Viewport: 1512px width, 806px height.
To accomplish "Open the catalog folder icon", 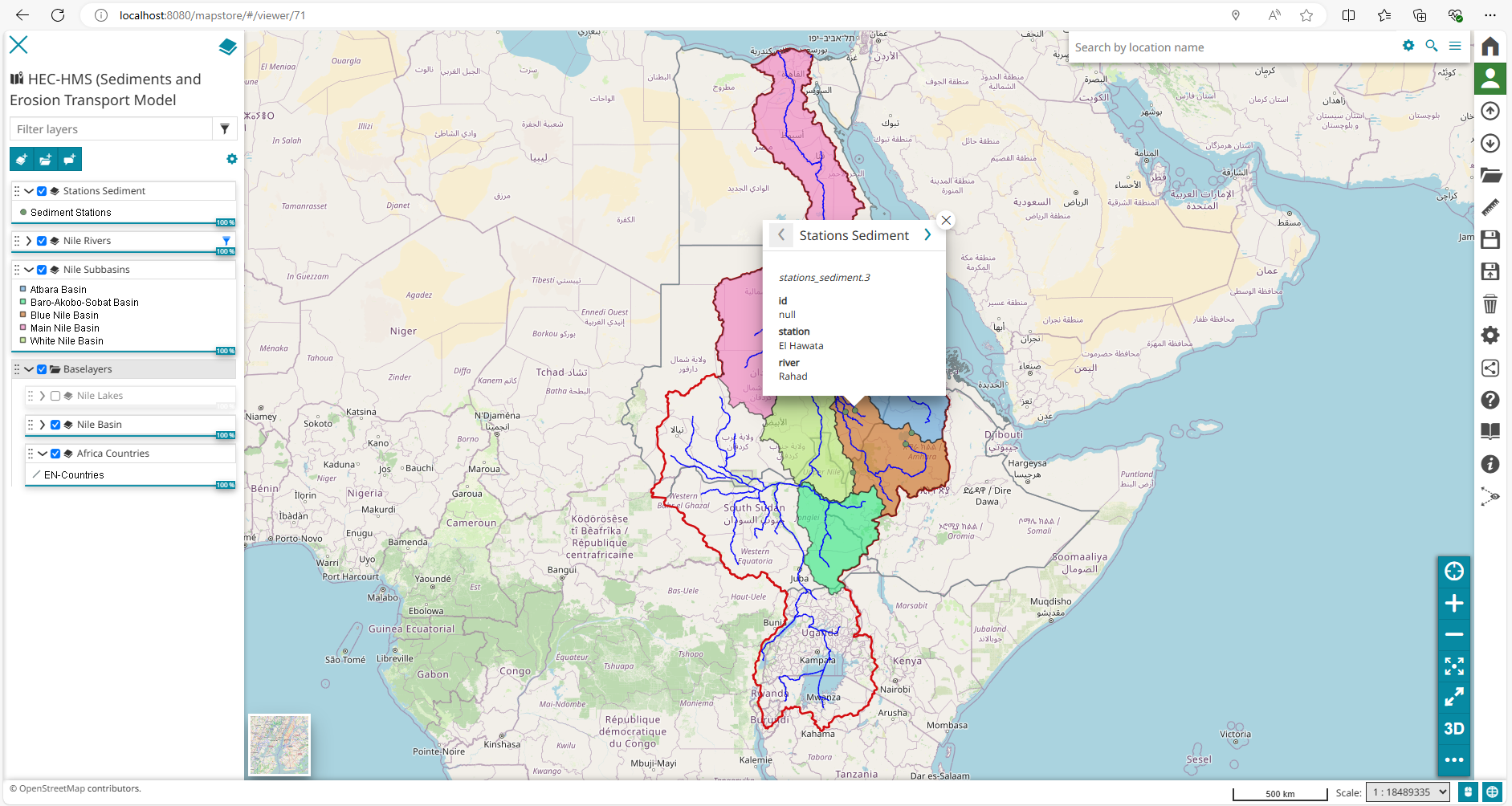I will click(x=1490, y=175).
